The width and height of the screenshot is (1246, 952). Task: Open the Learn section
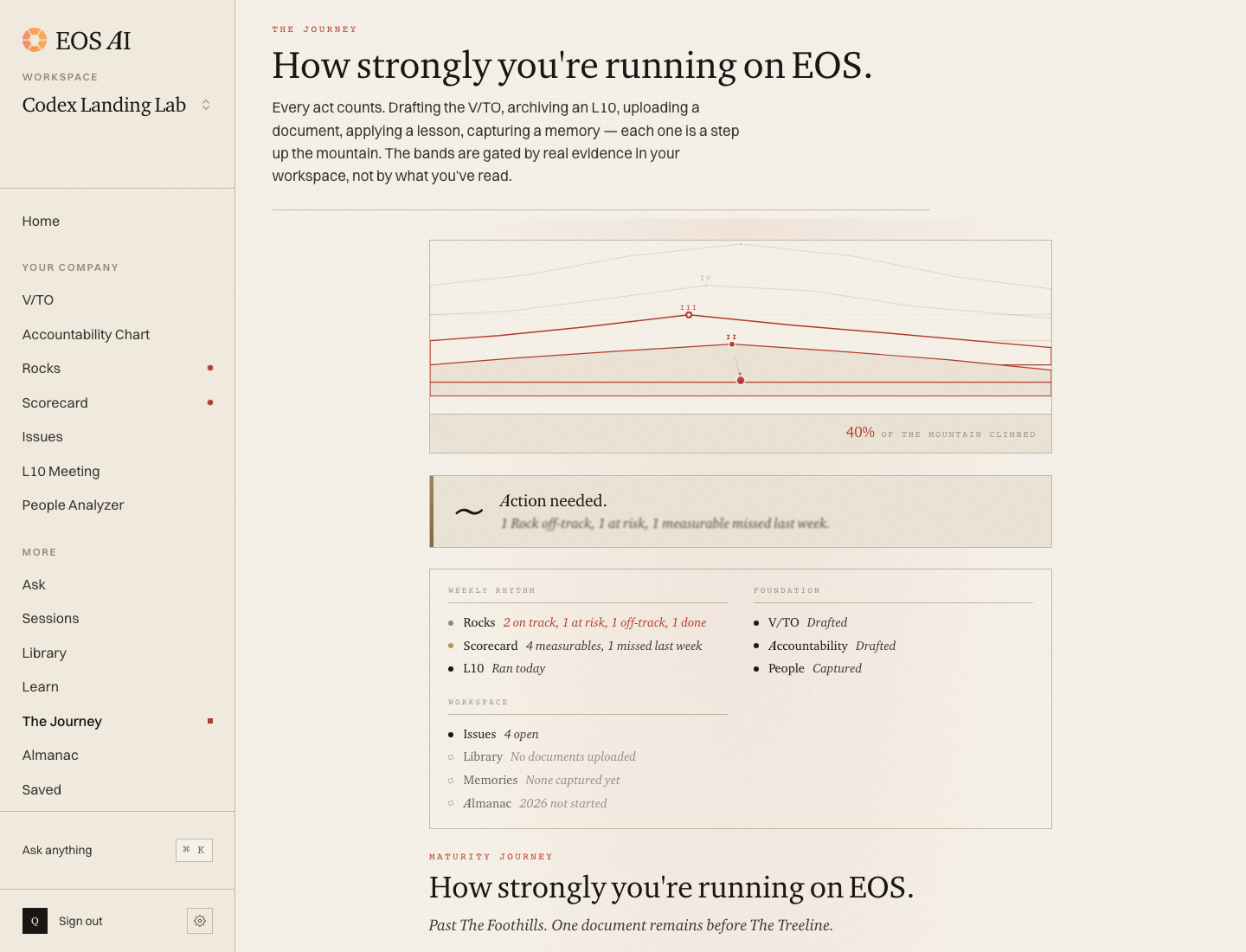point(41,687)
